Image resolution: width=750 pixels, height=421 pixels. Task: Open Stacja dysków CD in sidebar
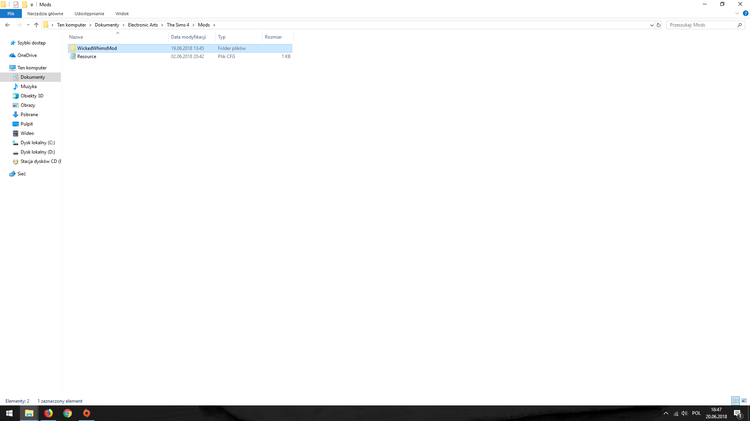(x=40, y=162)
